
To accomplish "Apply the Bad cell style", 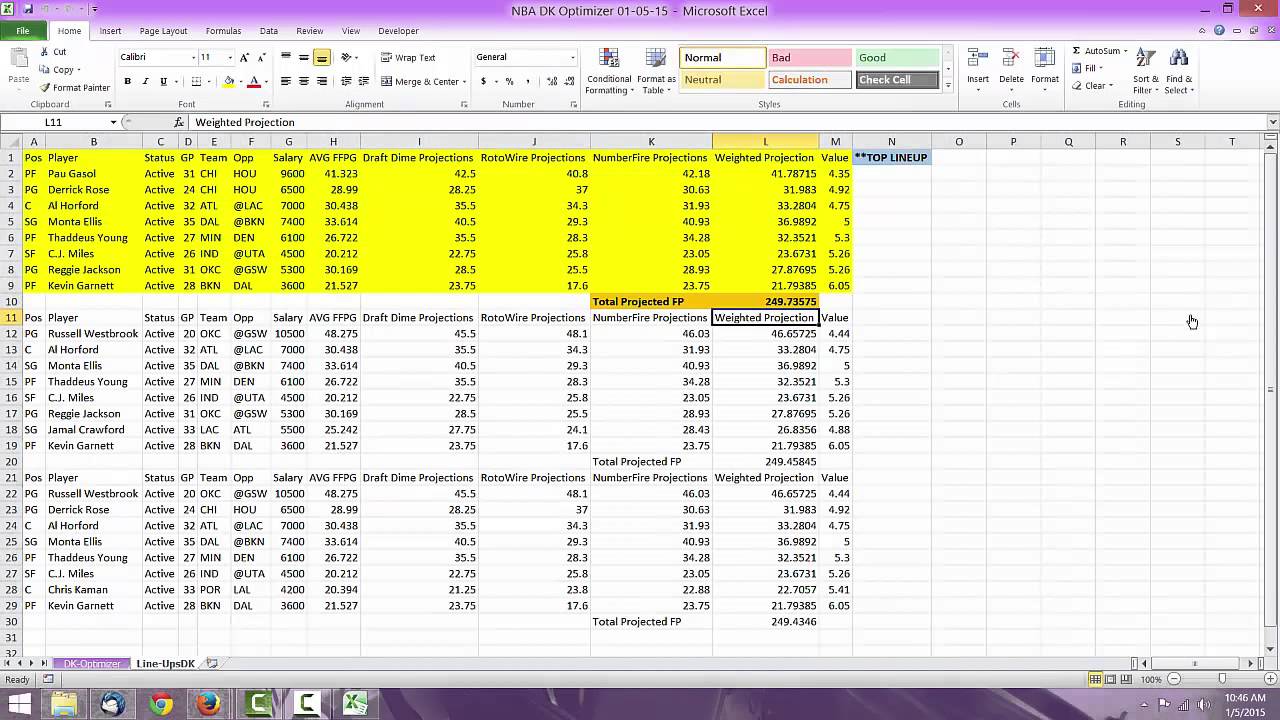I will 809,58.
